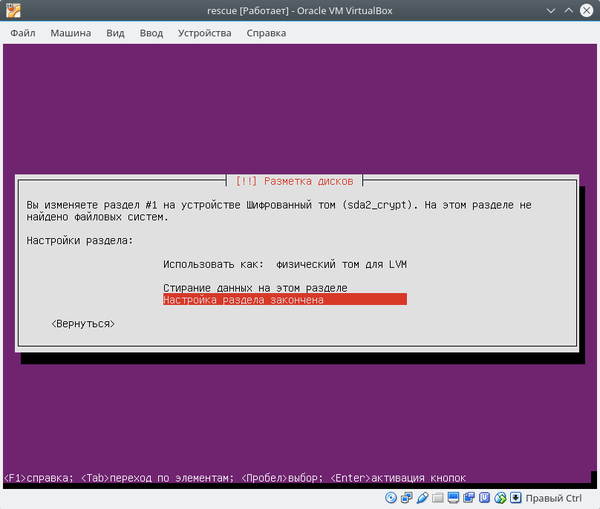Open the Устройства menu
The width and height of the screenshot is (600, 509).
(x=204, y=33)
